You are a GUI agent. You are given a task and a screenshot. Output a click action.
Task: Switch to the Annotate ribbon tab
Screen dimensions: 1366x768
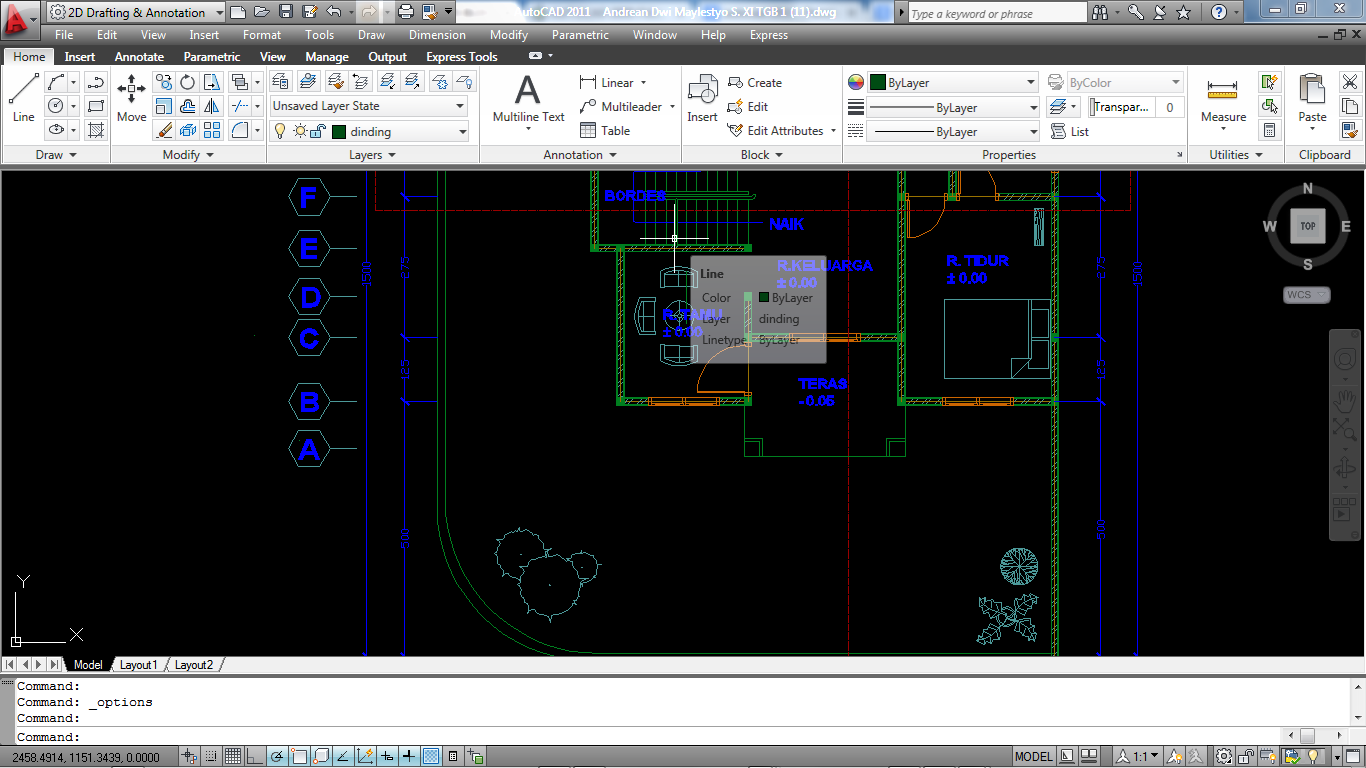coord(139,57)
